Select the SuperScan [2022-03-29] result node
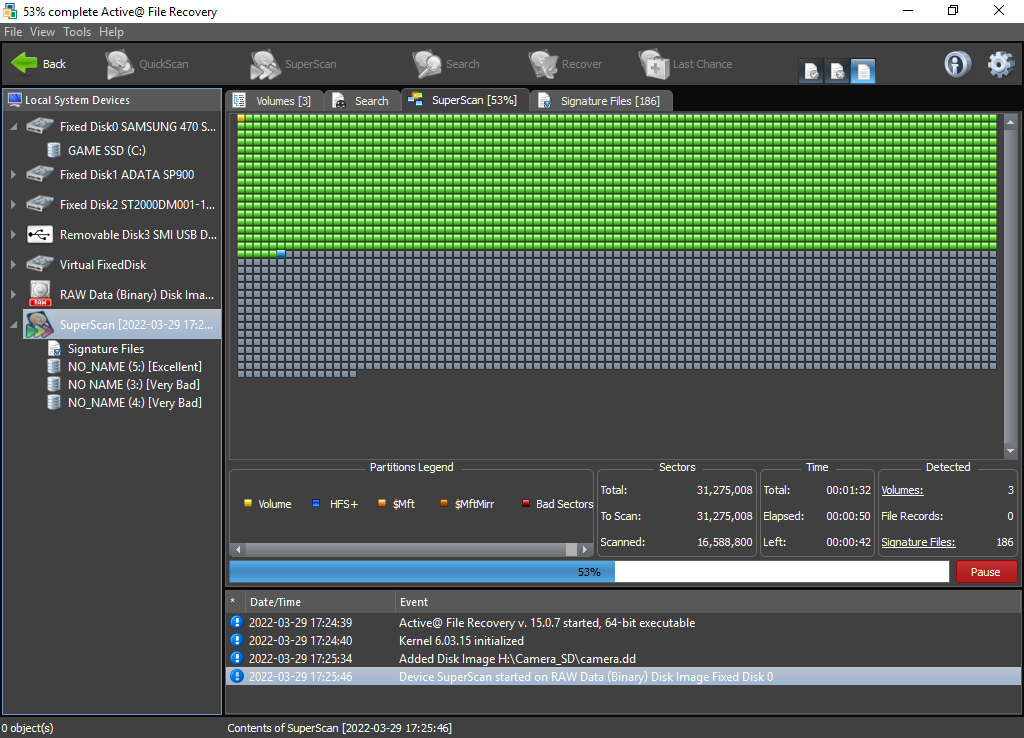This screenshot has height=738, width=1024. click(121, 325)
